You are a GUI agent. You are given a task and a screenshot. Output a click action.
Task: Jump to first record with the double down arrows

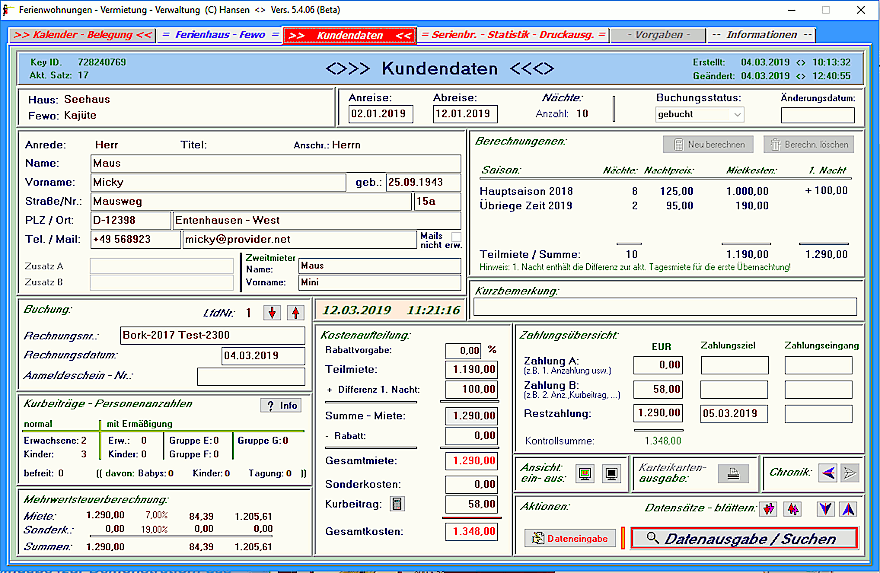(x=768, y=509)
